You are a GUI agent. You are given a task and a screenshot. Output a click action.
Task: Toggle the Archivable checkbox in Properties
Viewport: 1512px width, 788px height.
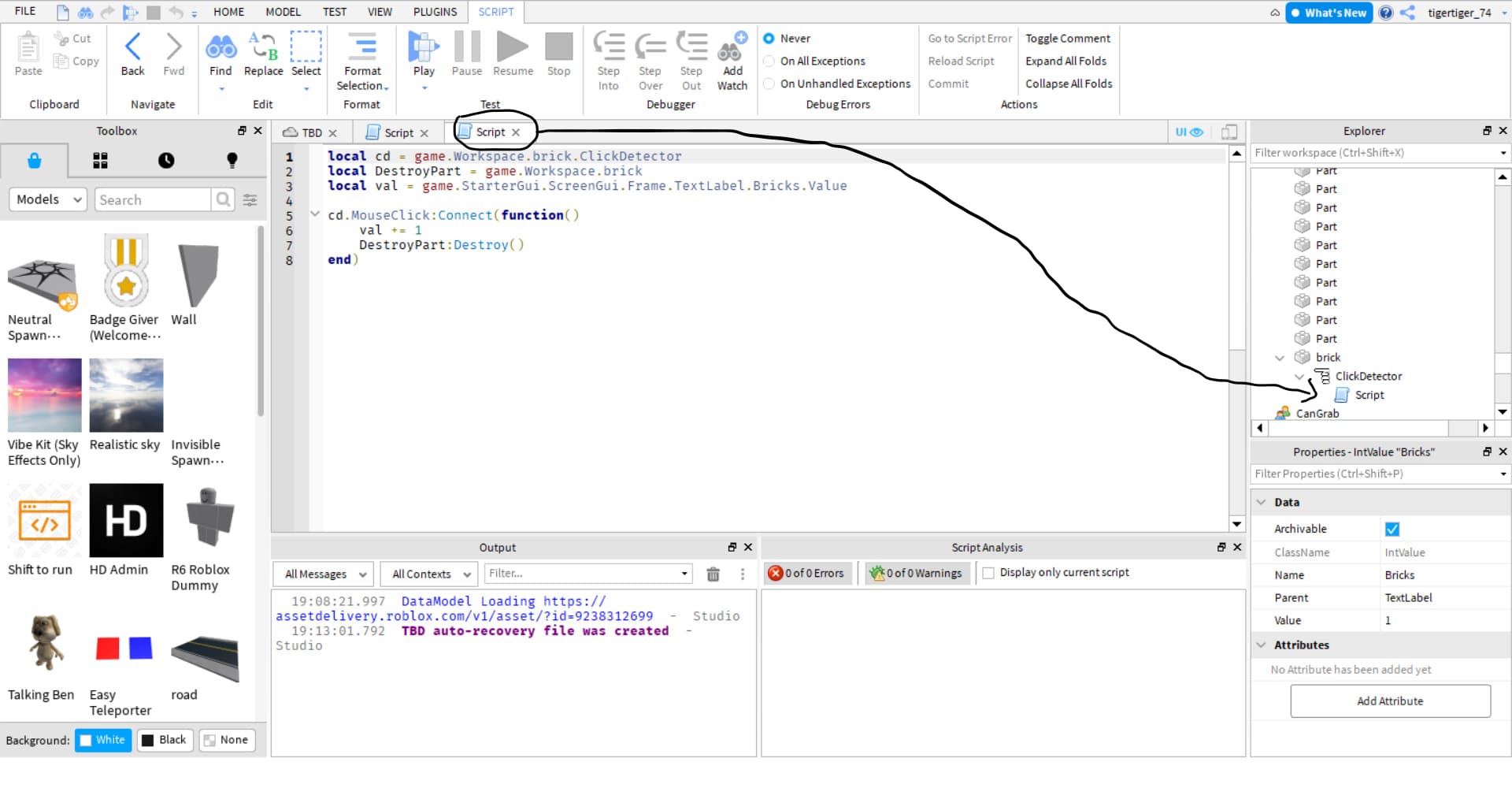point(1392,530)
